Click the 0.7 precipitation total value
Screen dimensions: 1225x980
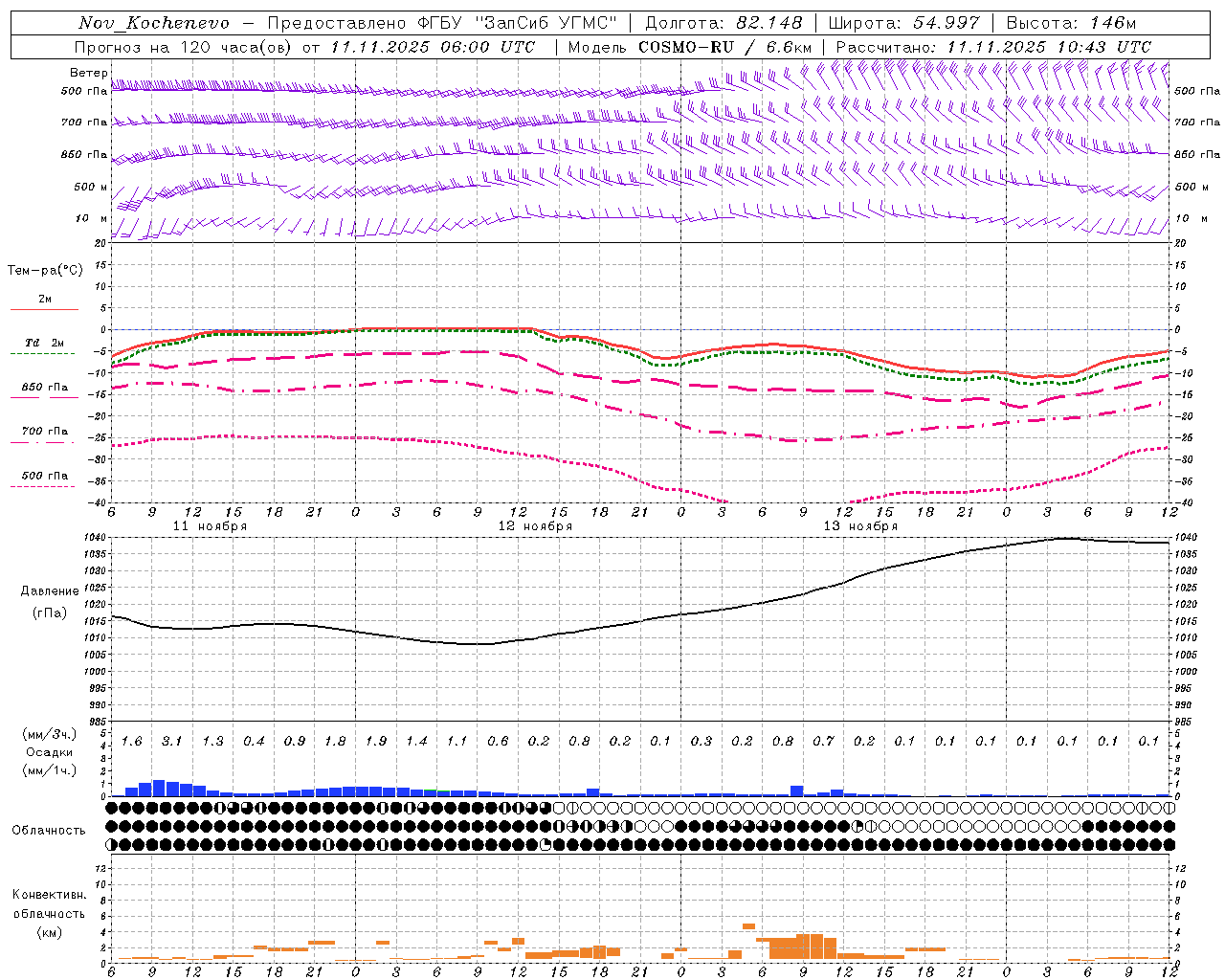tap(823, 741)
